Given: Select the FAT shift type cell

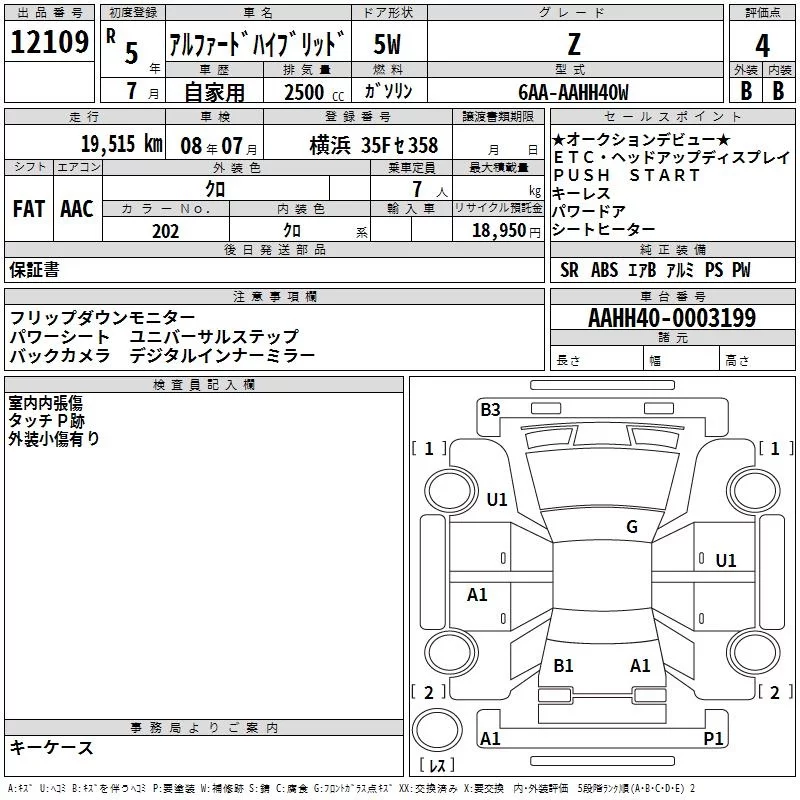Looking at the screenshot, I should 28,209.
